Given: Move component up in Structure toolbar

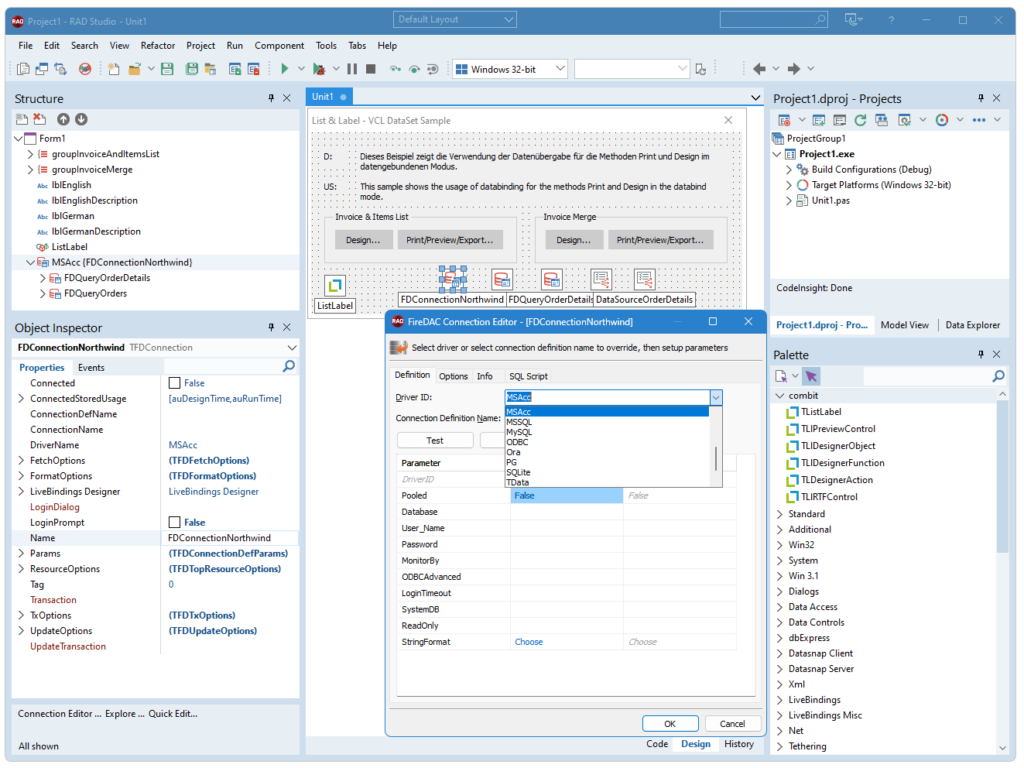Looking at the screenshot, I should 63,120.
